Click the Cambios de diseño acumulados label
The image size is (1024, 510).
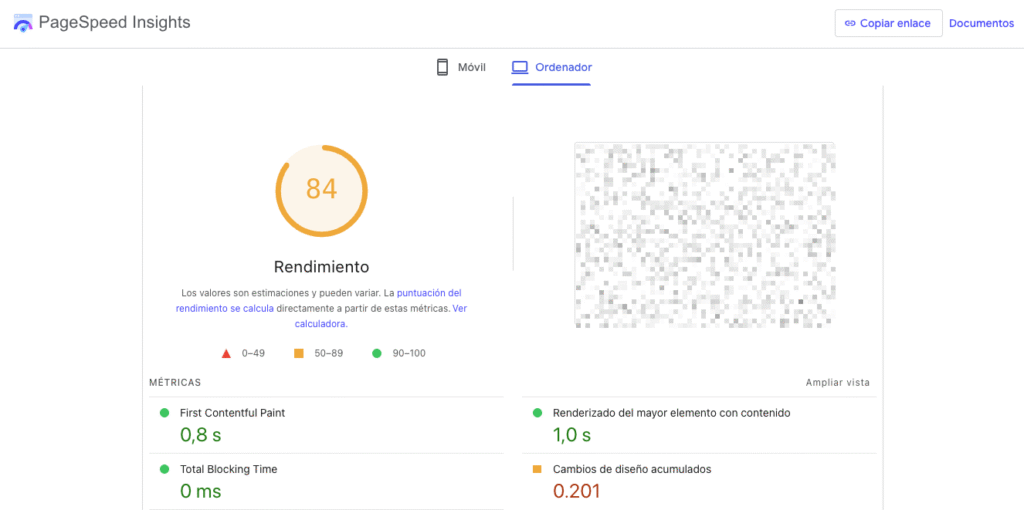(632, 470)
